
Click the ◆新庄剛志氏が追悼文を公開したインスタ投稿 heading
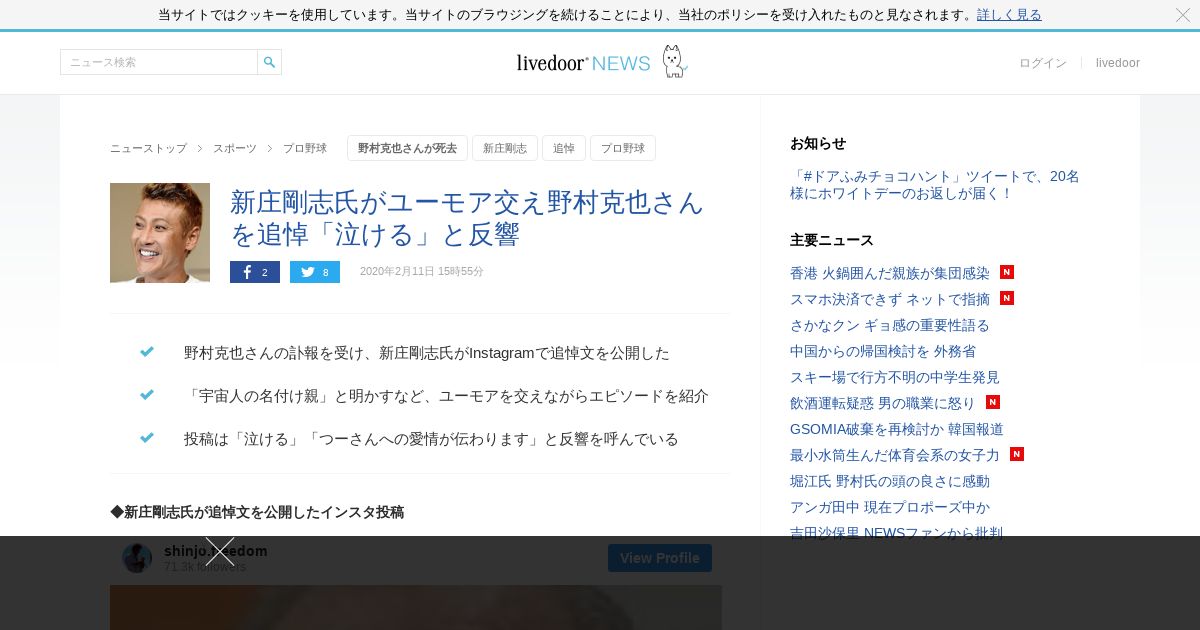tap(257, 512)
